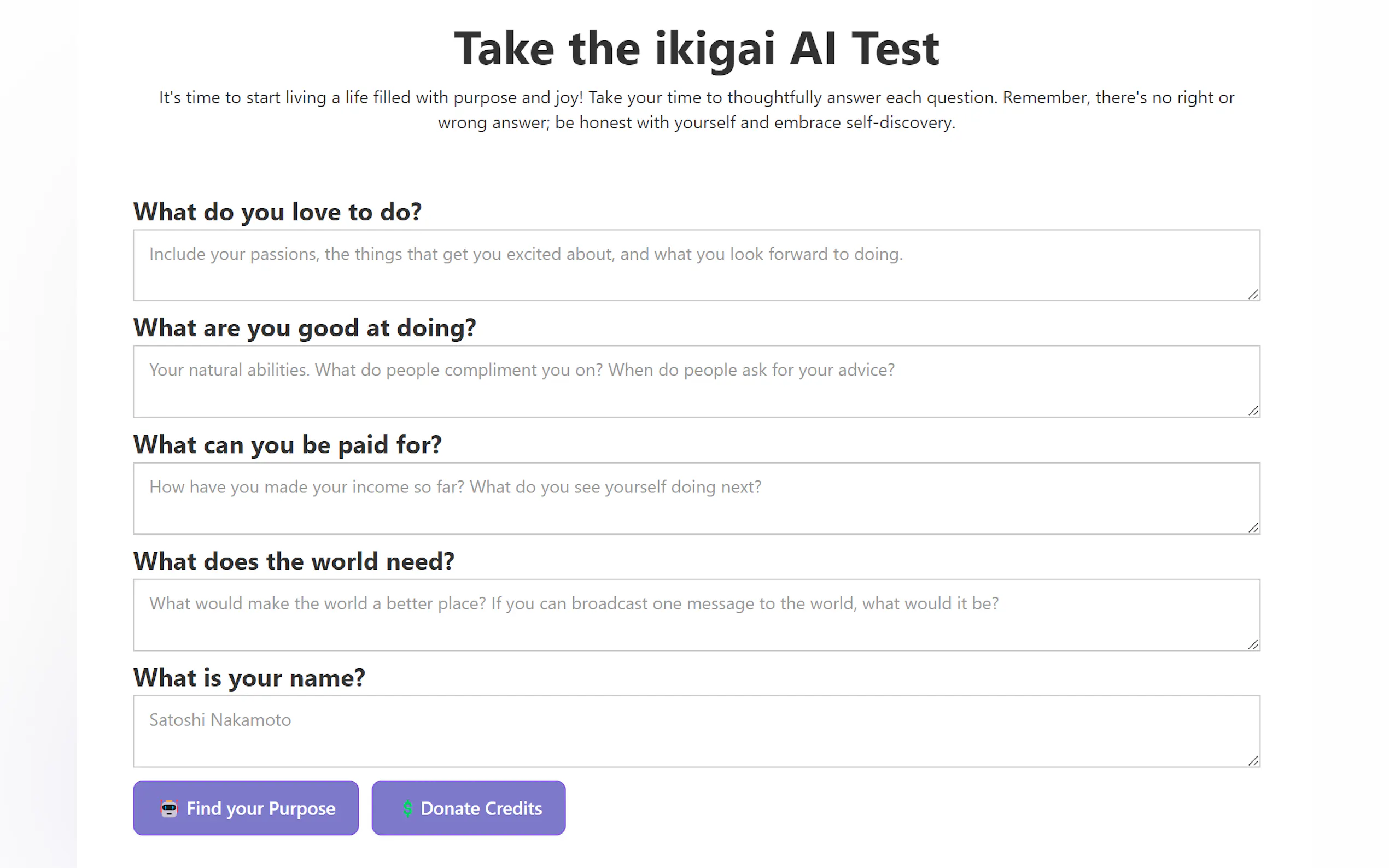Click the 'What are you good at doing?' label
The height and width of the screenshot is (868, 1389).
[x=305, y=328]
